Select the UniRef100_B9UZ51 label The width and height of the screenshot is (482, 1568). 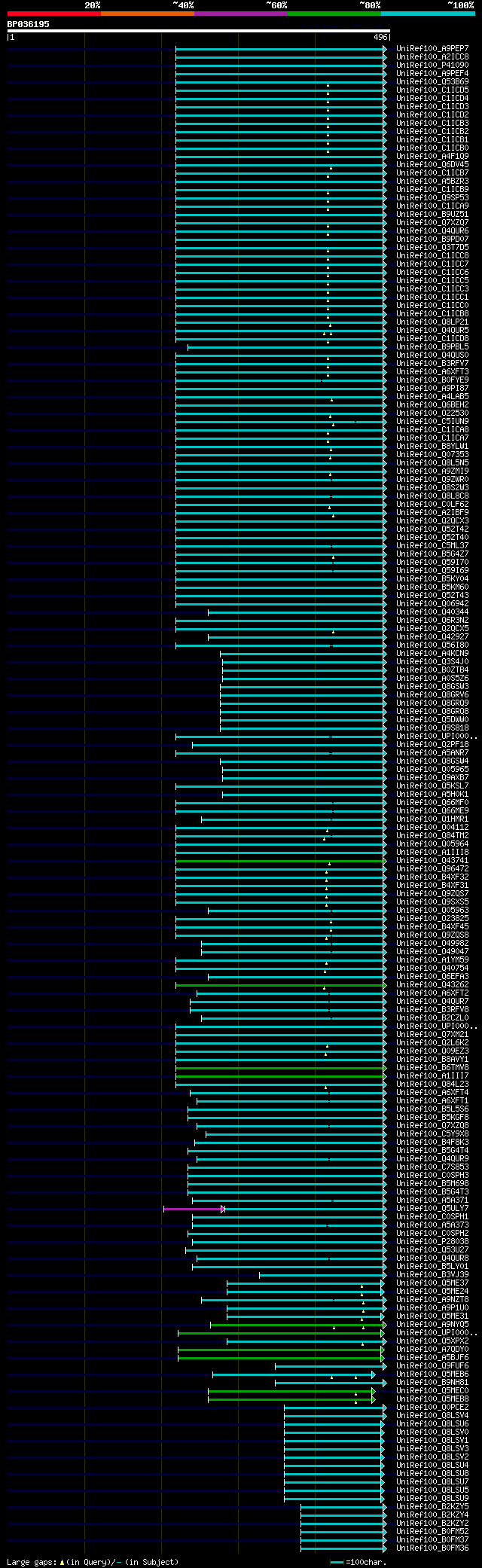[432, 214]
